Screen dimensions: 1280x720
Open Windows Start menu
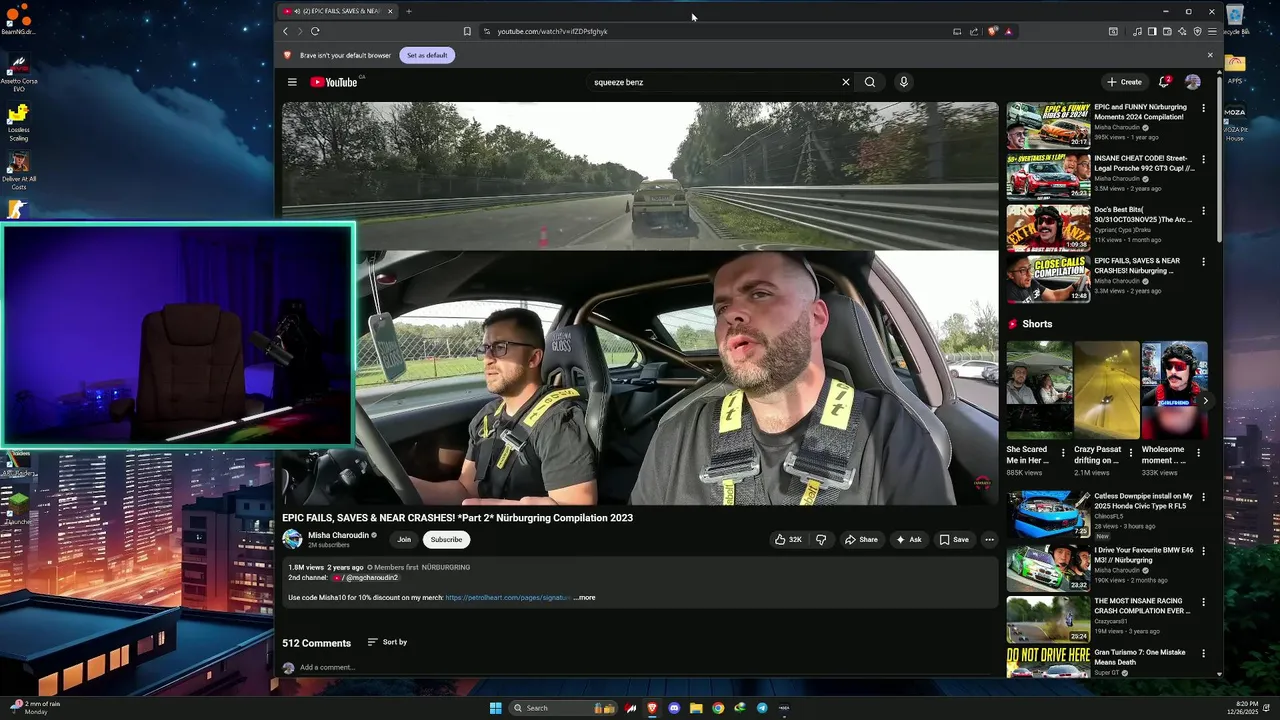[x=496, y=708]
